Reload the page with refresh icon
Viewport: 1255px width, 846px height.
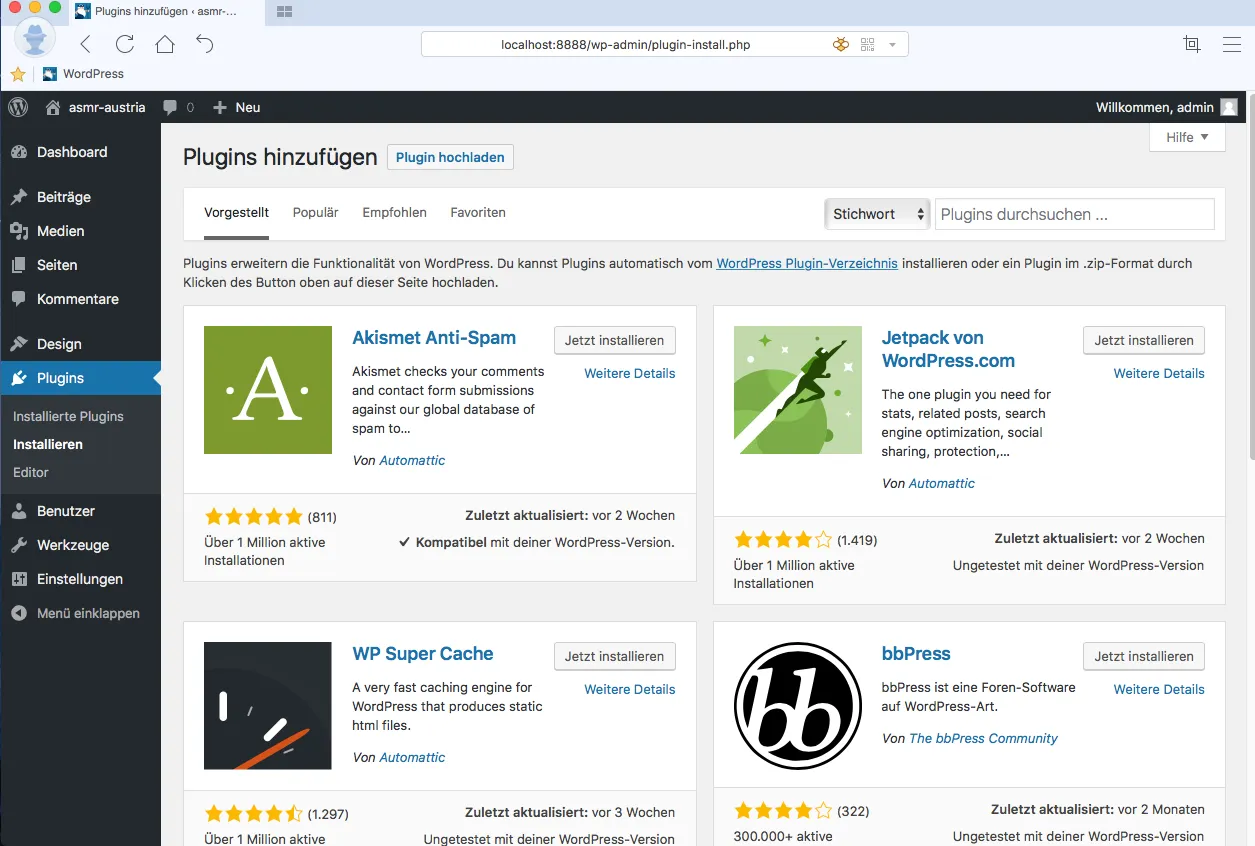point(125,44)
